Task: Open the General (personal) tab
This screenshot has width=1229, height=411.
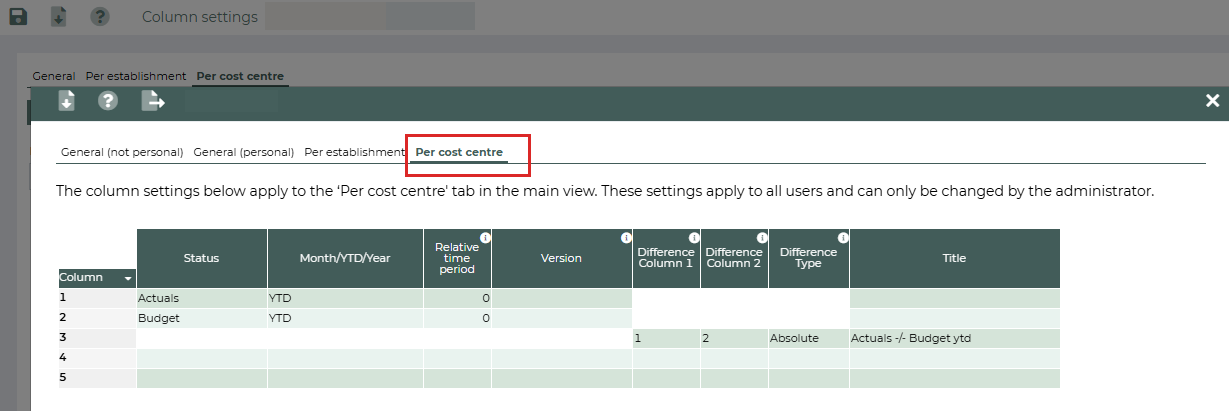Action: [243, 152]
